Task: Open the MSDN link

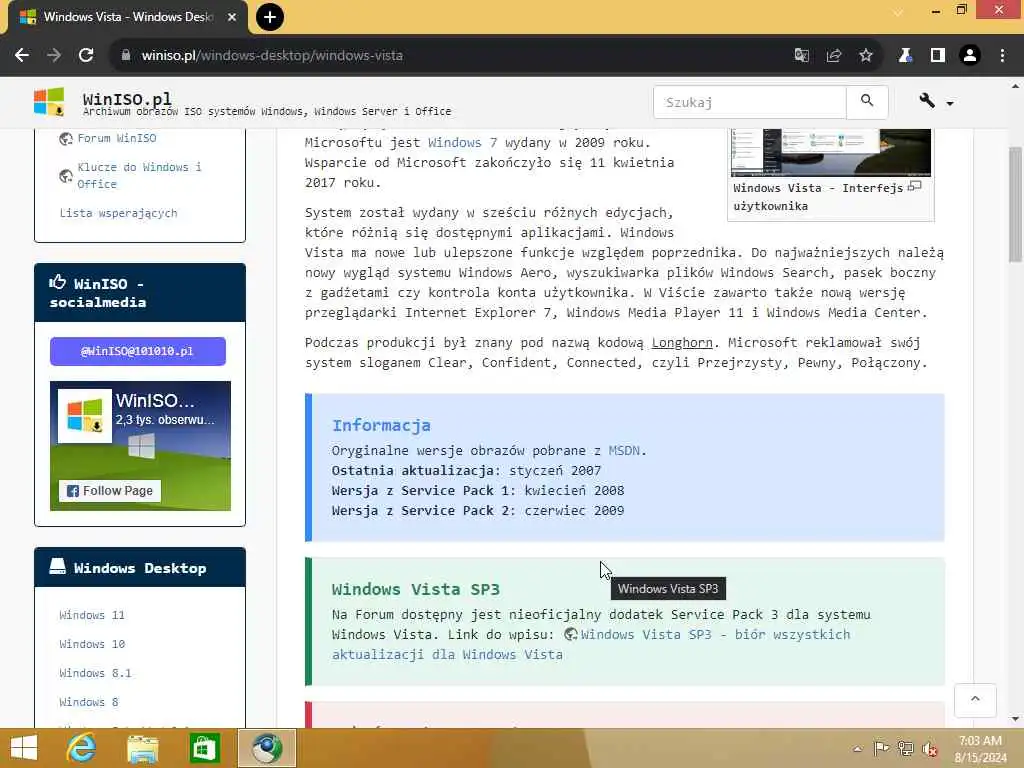Action: 624,451
